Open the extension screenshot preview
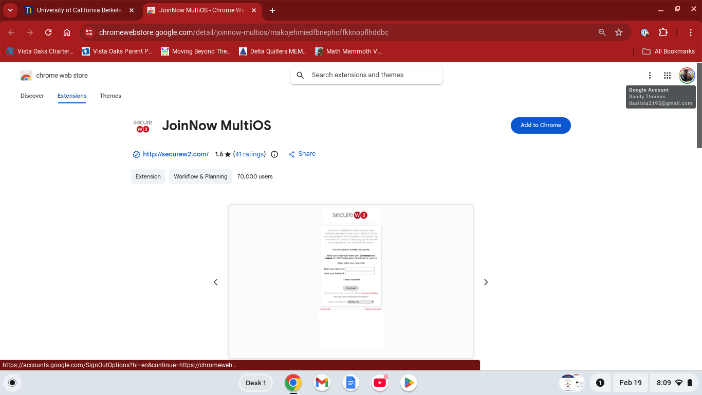Viewport: 702px width, 395px height. 351,281
